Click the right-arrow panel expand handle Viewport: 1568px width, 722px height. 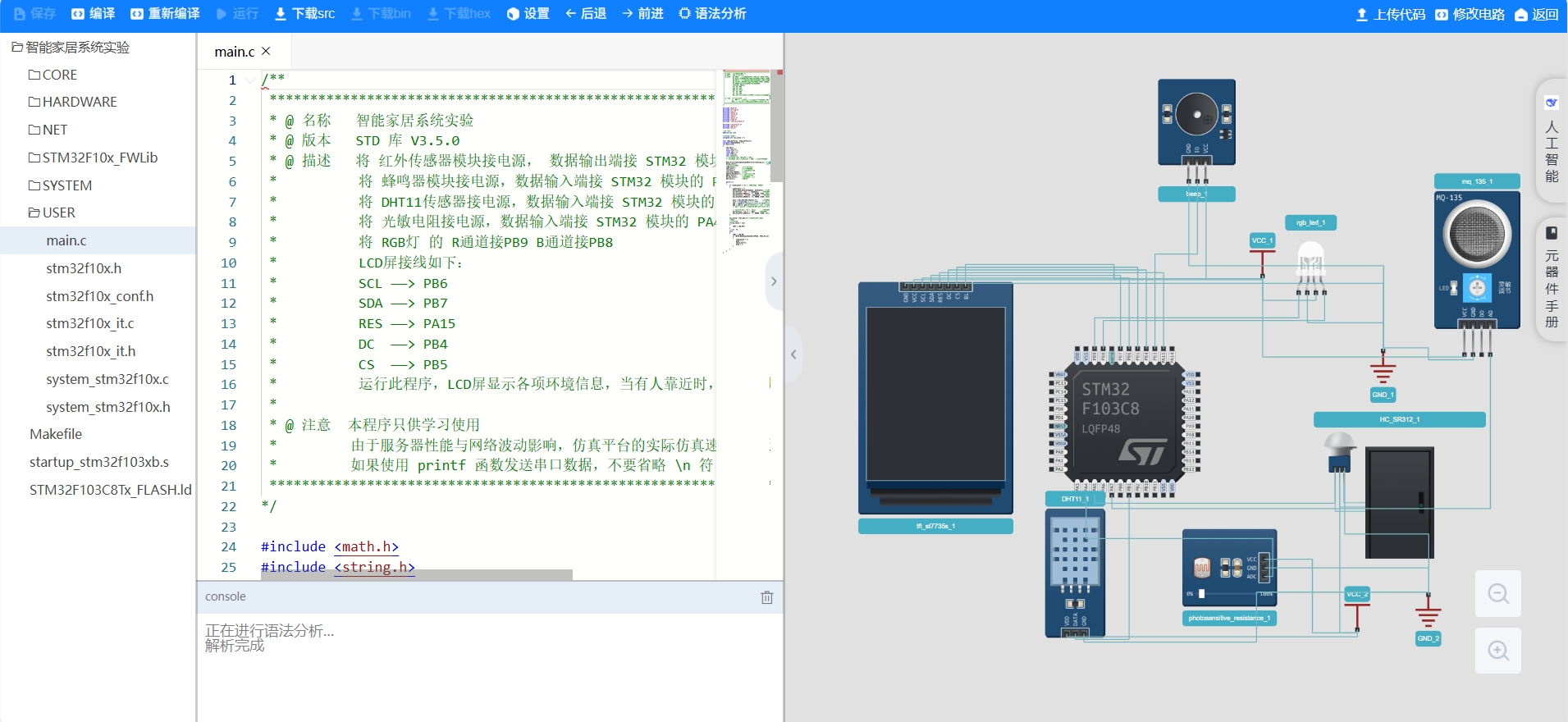(x=774, y=281)
